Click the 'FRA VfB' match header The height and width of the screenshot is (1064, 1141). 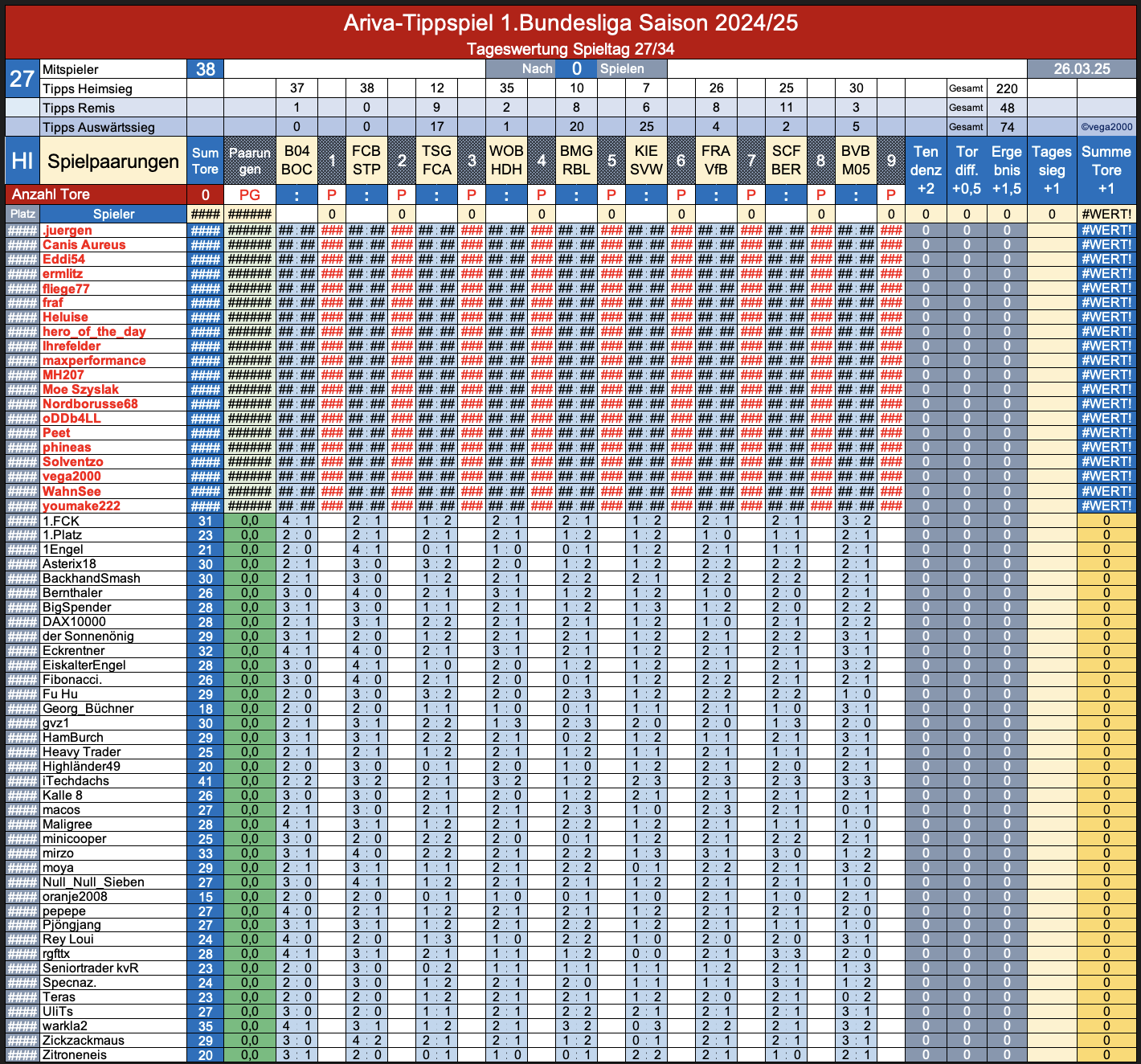pos(716,161)
